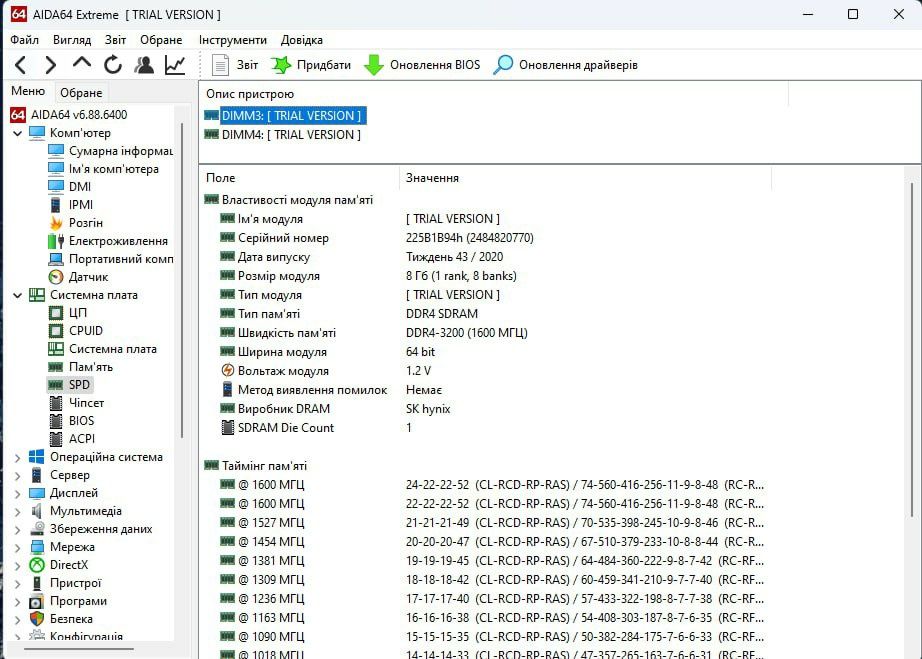Select the Програми tree item
Viewport: 922px width, 659px height.
point(68,601)
